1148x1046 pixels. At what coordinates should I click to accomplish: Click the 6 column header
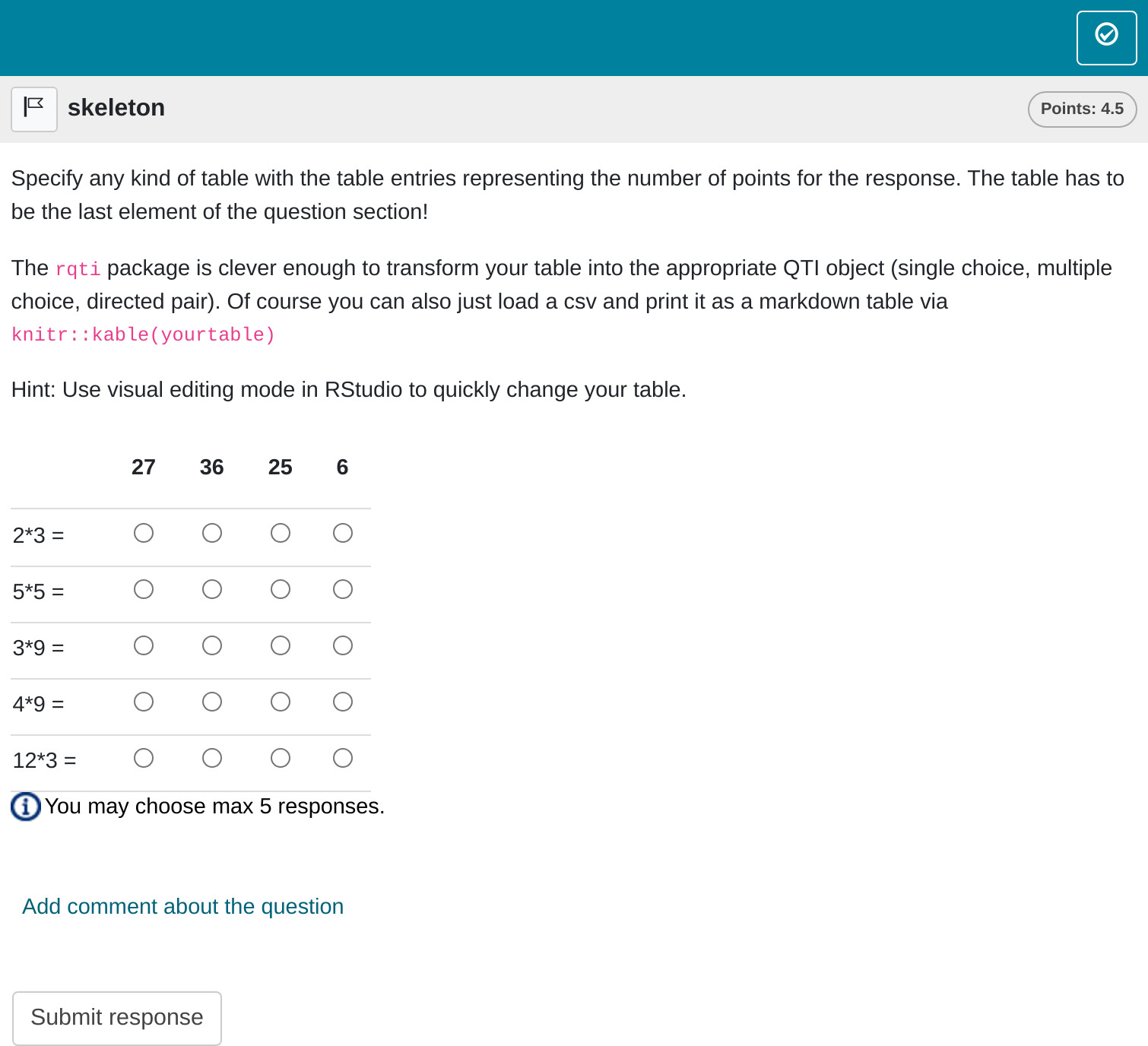coord(343,467)
